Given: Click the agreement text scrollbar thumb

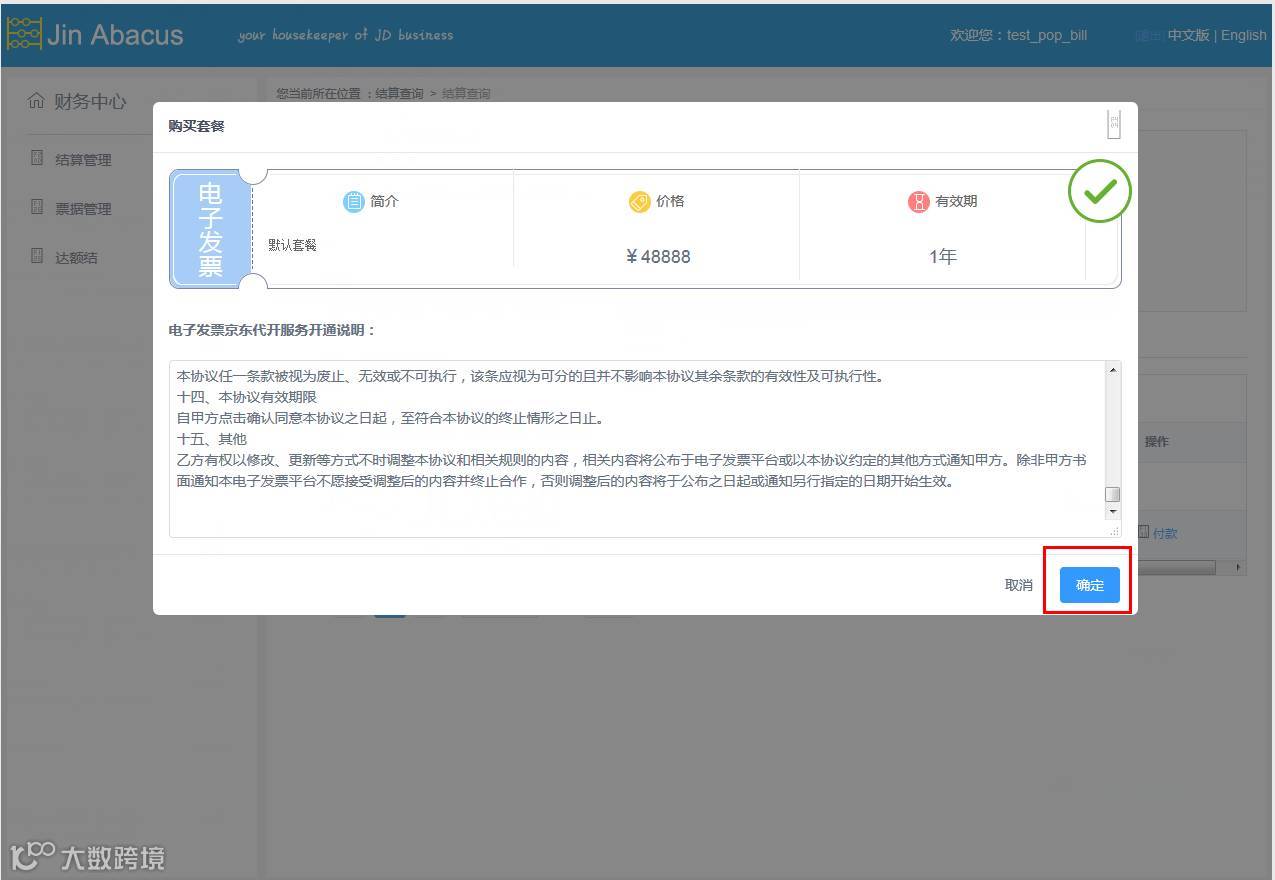Looking at the screenshot, I should [x=1112, y=495].
